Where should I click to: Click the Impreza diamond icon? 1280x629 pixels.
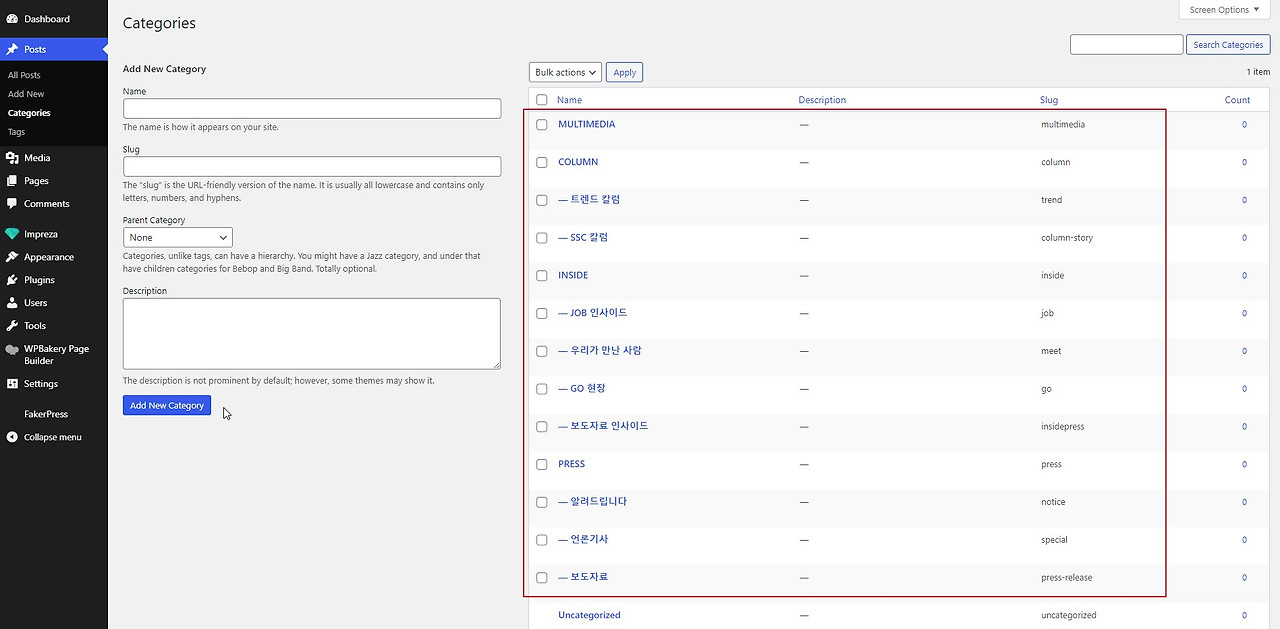pyautogui.click(x=12, y=234)
